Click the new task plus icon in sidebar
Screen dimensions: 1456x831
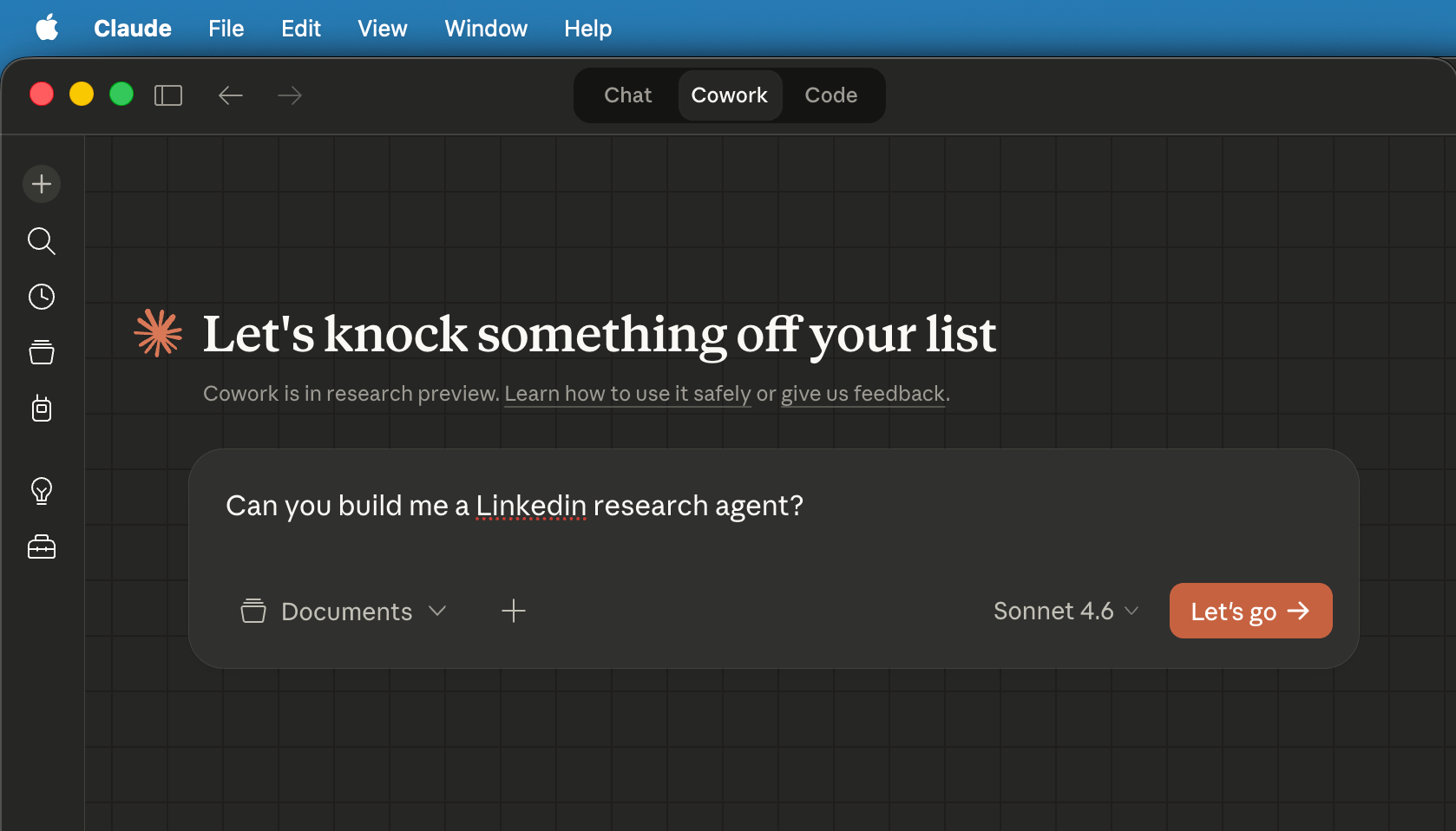pos(42,184)
